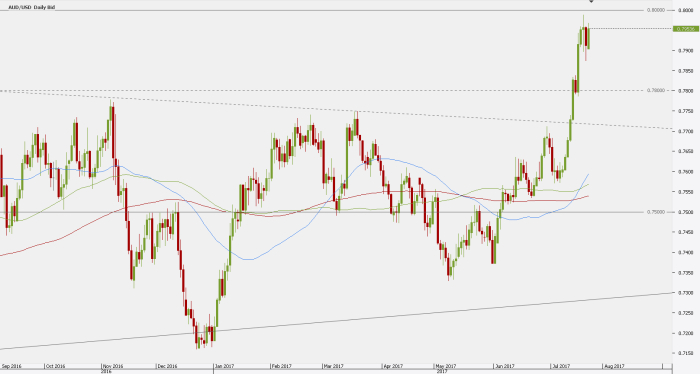This screenshot has width=700, height=374.
Task: Click the Sep 2016 date axis label
Action: point(12,366)
